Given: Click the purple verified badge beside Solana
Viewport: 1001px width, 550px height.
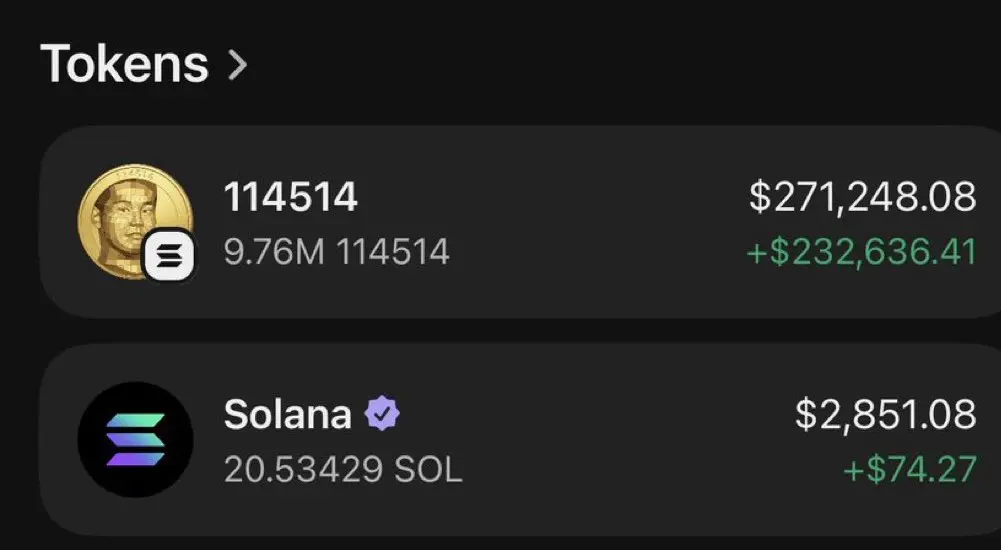Looking at the screenshot, I should pos(381,413).
